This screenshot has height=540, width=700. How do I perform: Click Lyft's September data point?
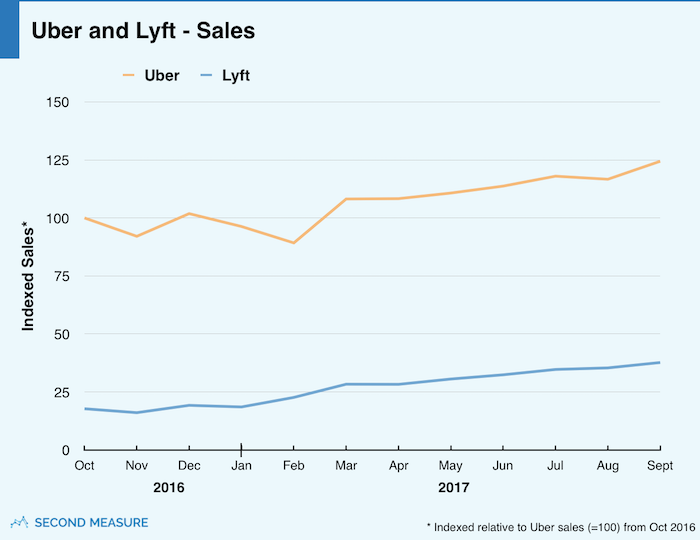tap(659, 362)
